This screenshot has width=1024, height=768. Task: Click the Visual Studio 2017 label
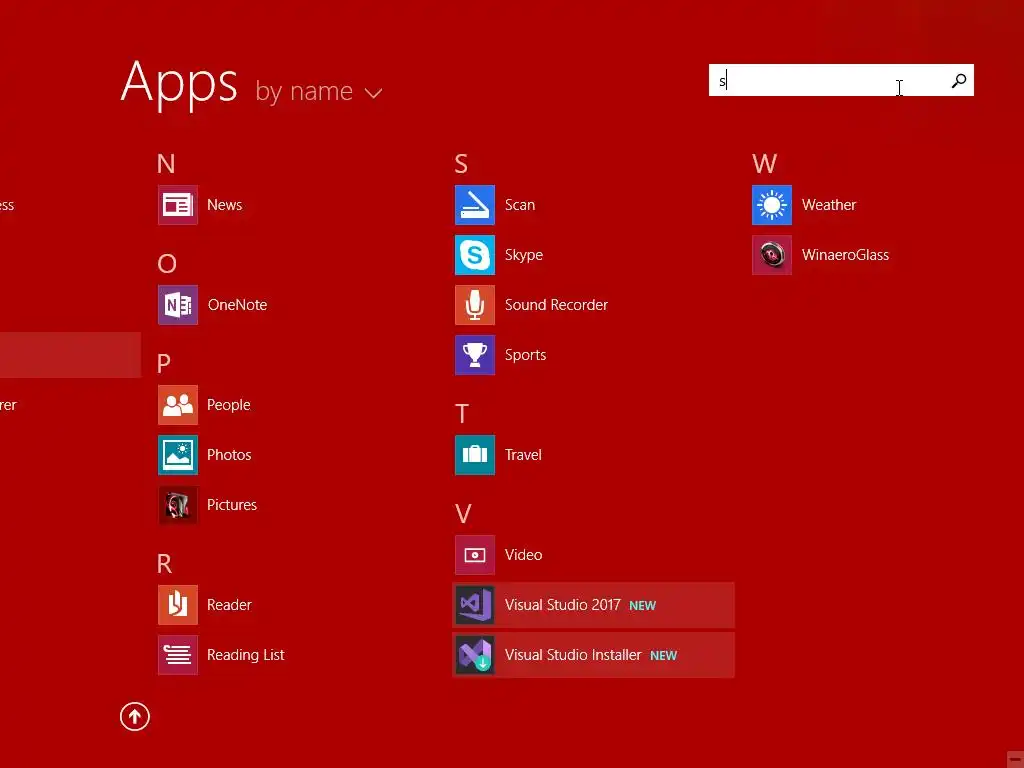(x=563, y=605)
